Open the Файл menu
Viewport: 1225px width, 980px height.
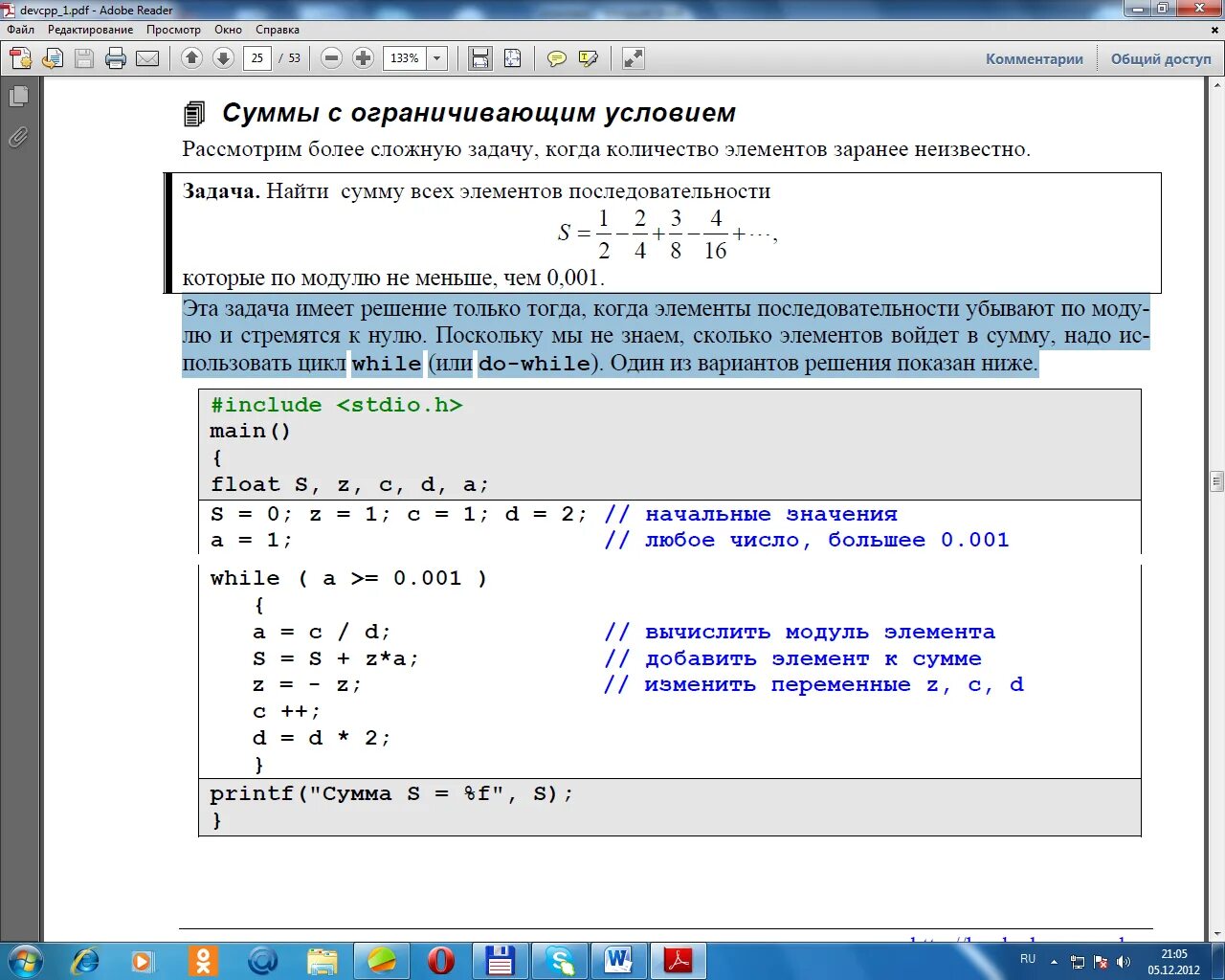[21, 30]
